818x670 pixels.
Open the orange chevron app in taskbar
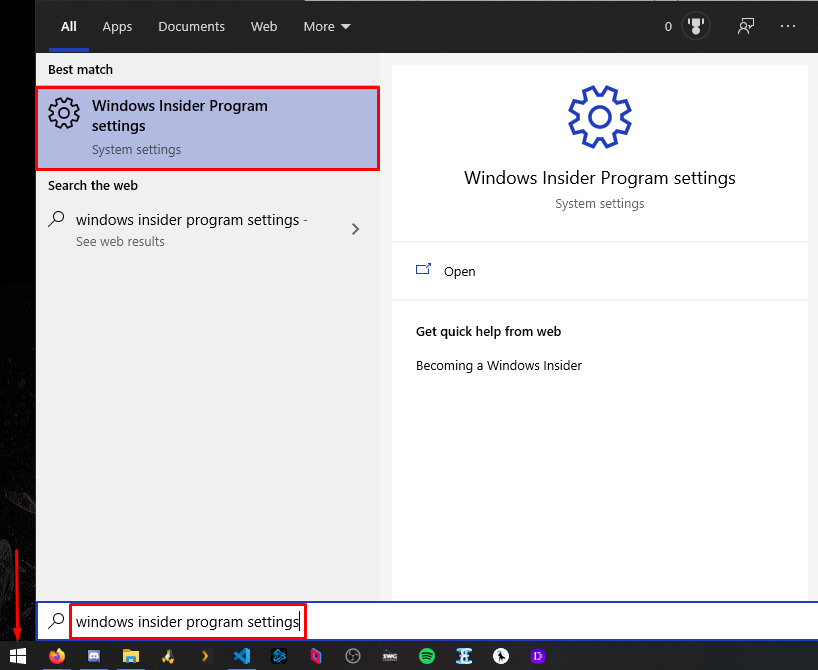click(205, 656)
